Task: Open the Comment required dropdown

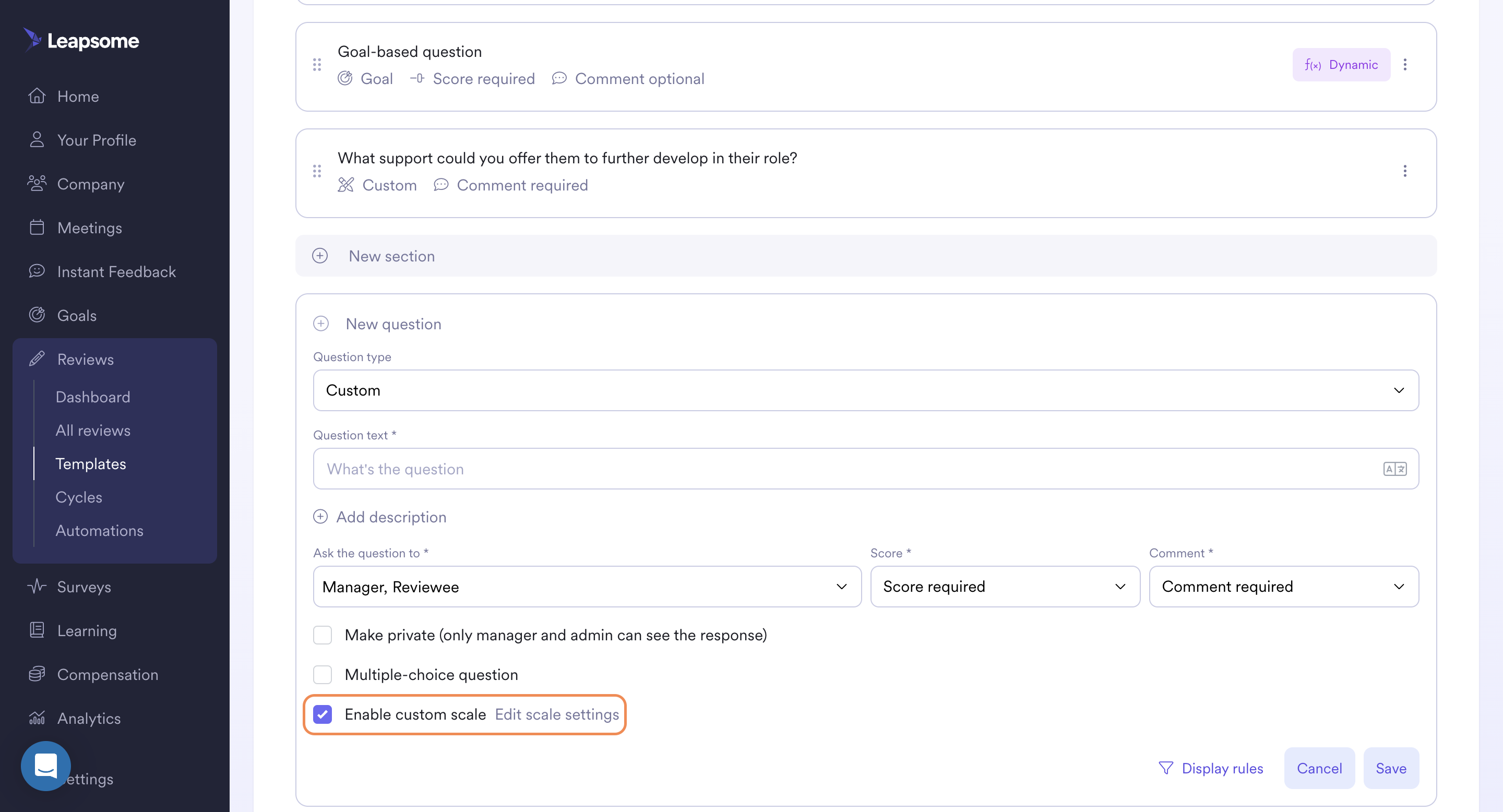Action: [1284, 586]
